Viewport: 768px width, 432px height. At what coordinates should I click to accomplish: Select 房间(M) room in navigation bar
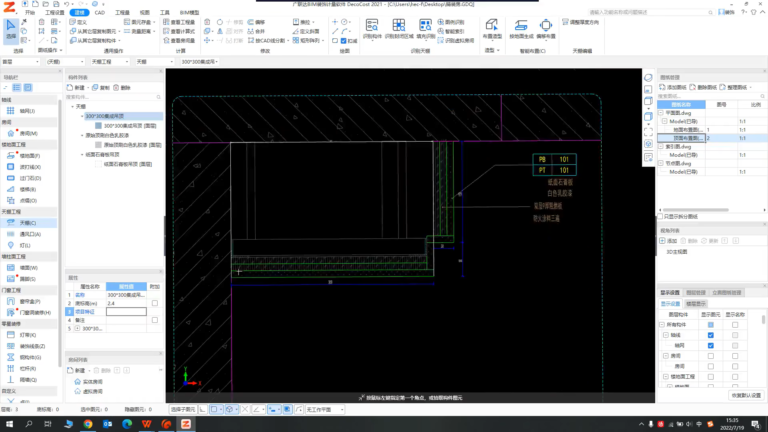pos(28,133)
